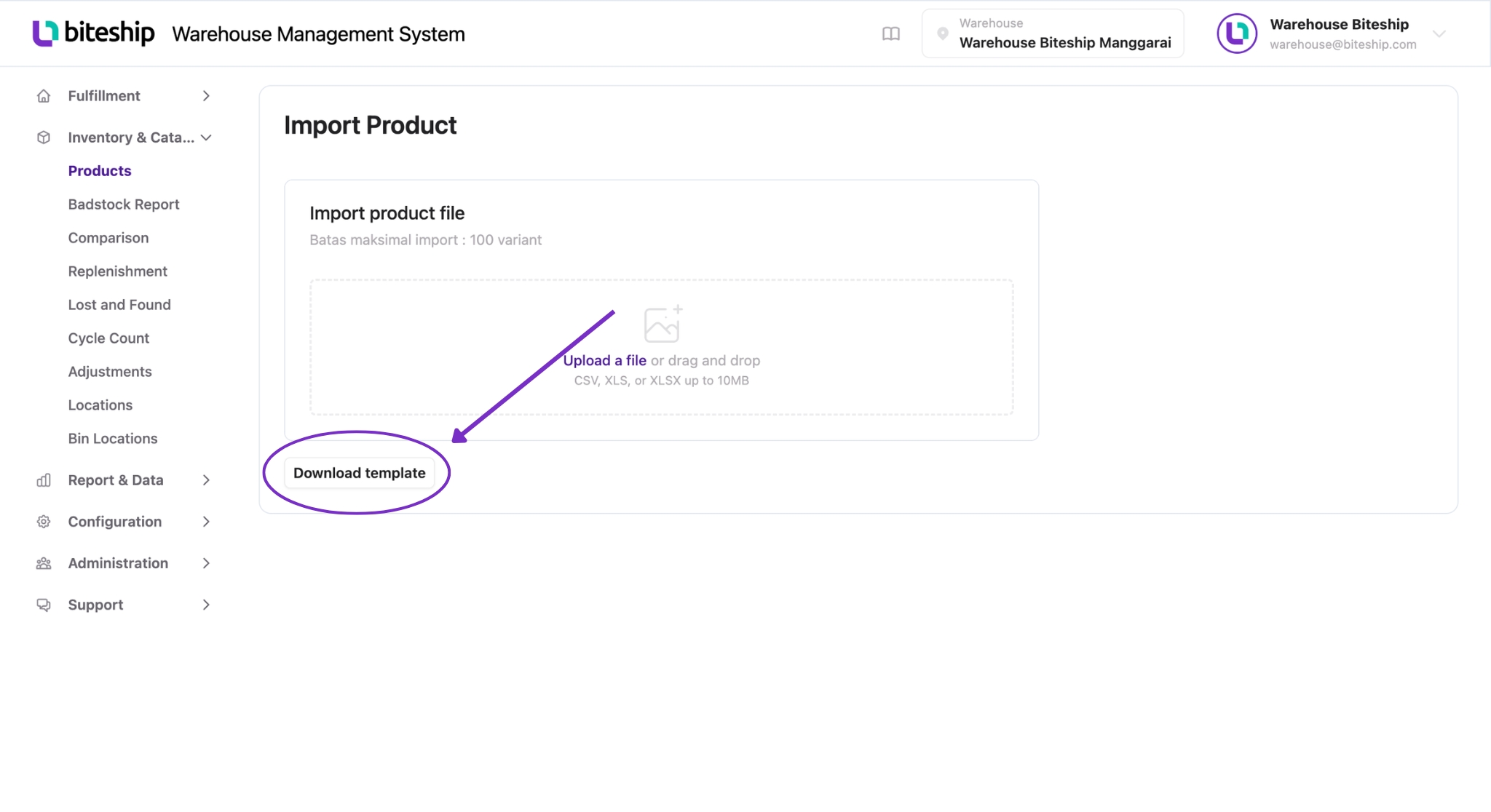Click the Support chat icon

44,605
